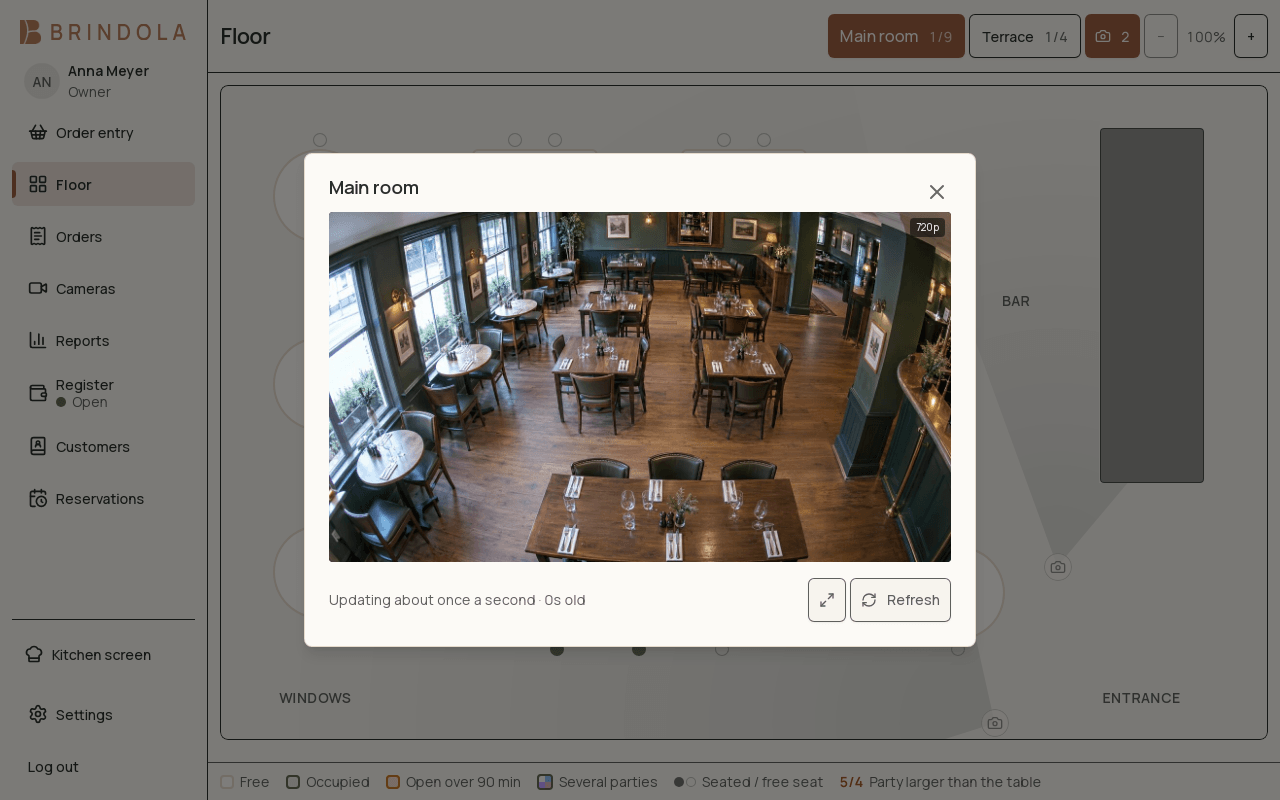The height and width of the screenshot is (800, 1280).
Task: Open the Kitchen screen chef hat icon
Action: click(x=34, y=654)
